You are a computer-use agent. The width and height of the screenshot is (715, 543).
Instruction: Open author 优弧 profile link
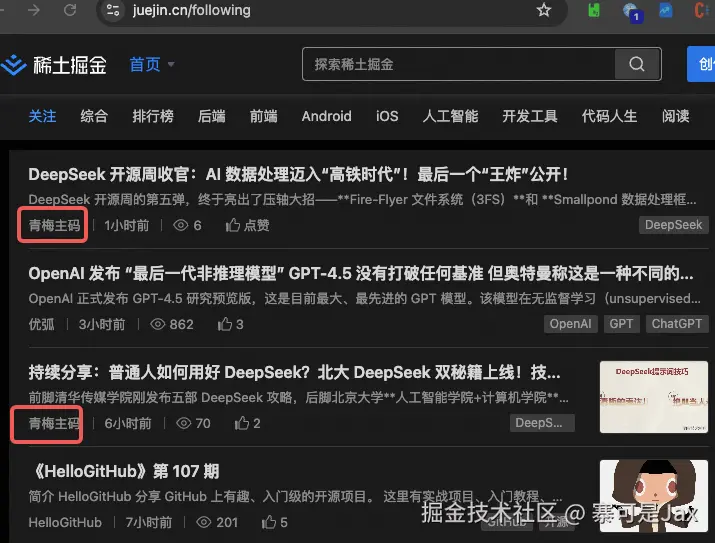click(x=42, y=324)
